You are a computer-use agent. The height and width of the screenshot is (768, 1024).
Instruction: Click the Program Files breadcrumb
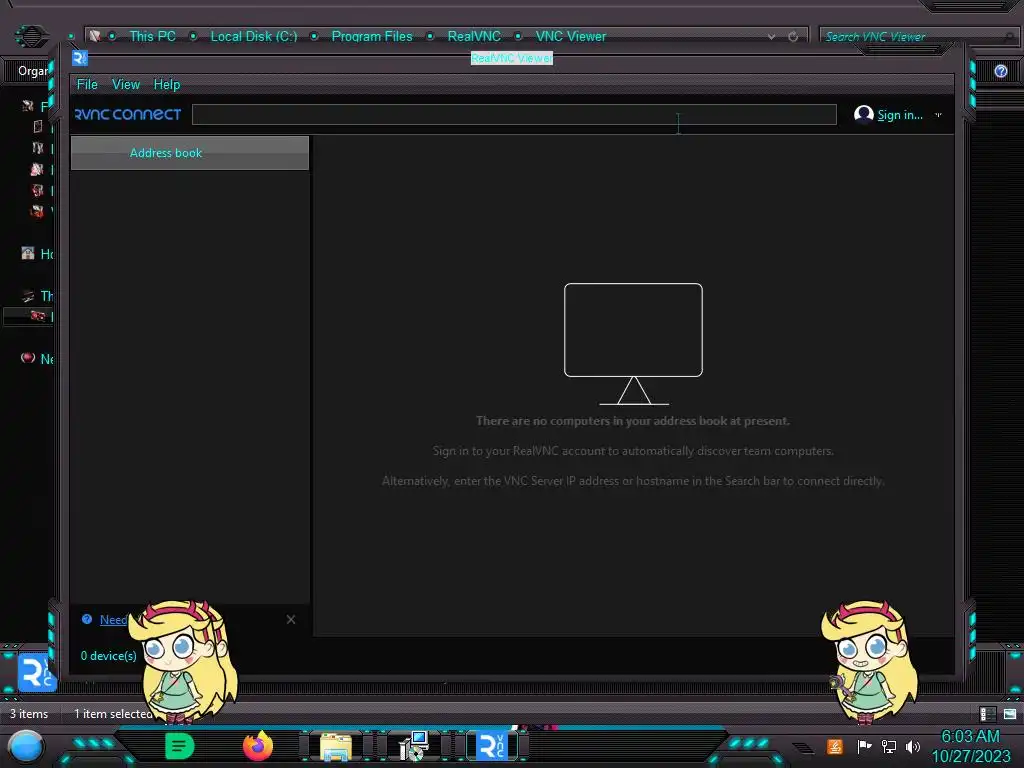tap(372, 37)
